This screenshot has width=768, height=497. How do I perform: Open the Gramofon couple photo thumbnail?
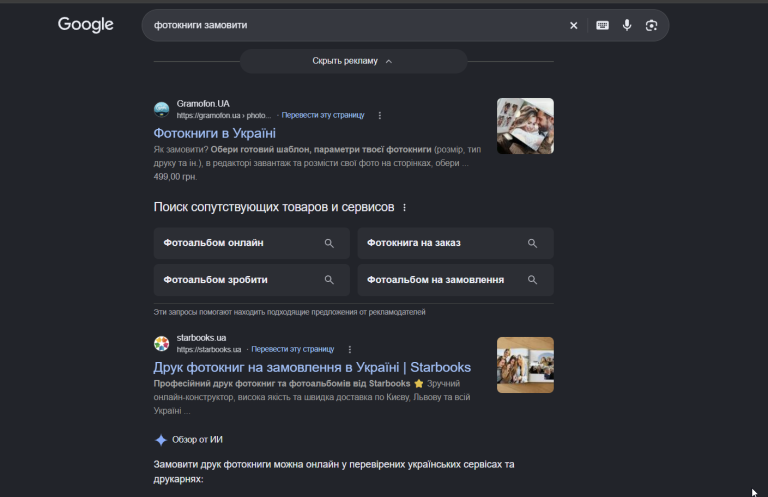coord(525,126)
